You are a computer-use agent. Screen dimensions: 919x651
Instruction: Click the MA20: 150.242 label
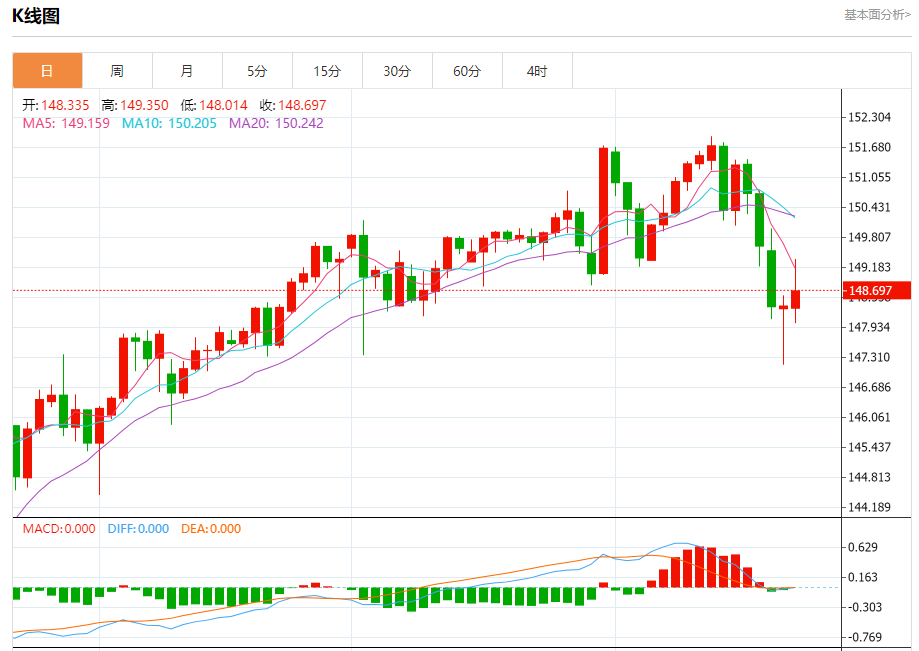coord(276,123)
